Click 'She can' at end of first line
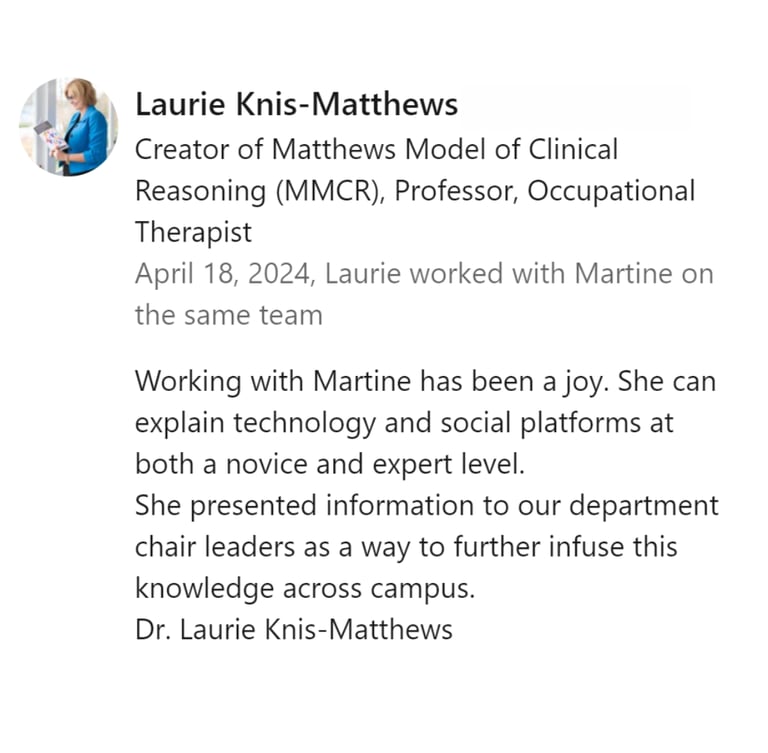The image size is (768, 753). 667,381
